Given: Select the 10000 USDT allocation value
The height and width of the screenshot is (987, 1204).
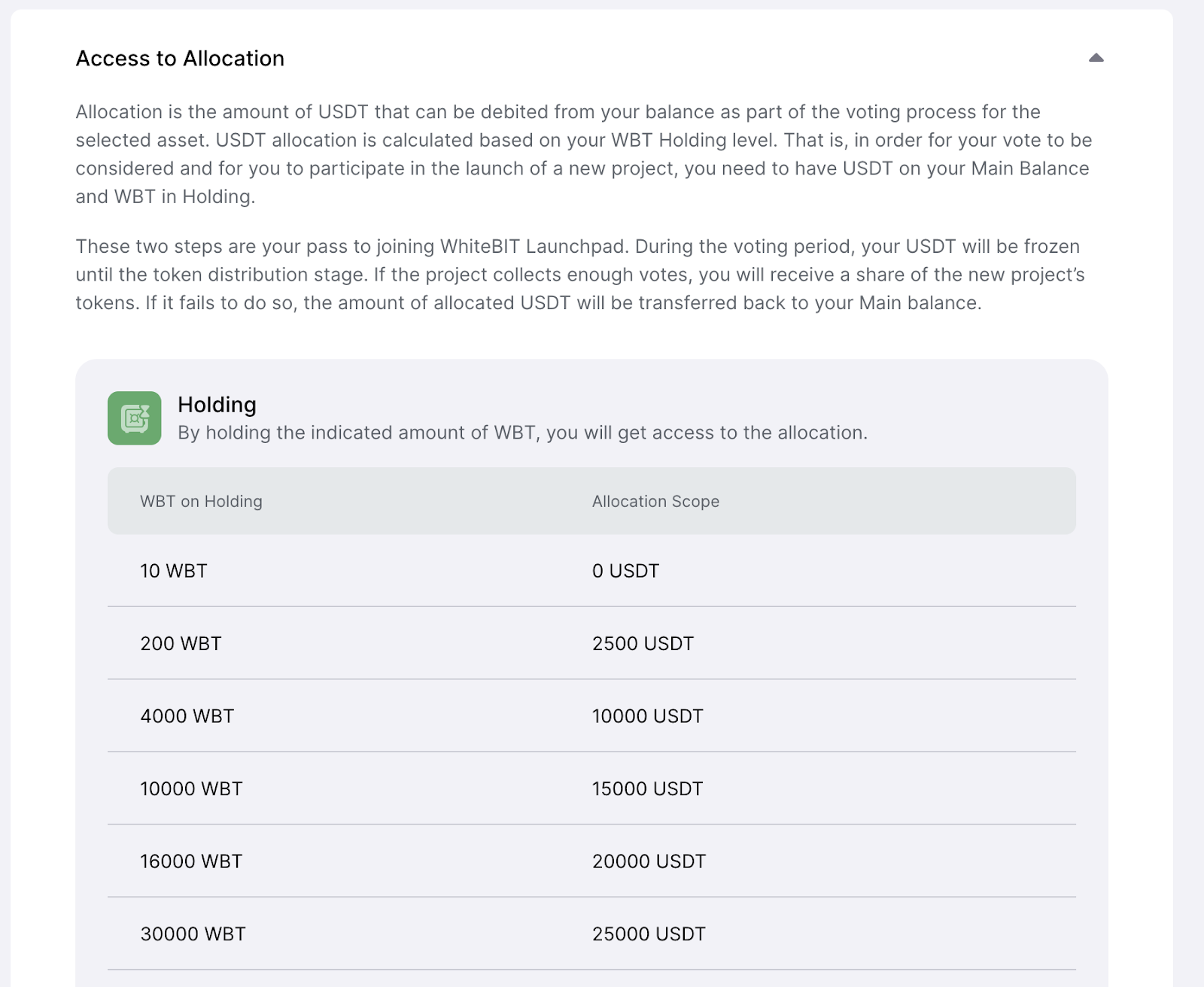Looking at the screenshot, I should 647,716.
